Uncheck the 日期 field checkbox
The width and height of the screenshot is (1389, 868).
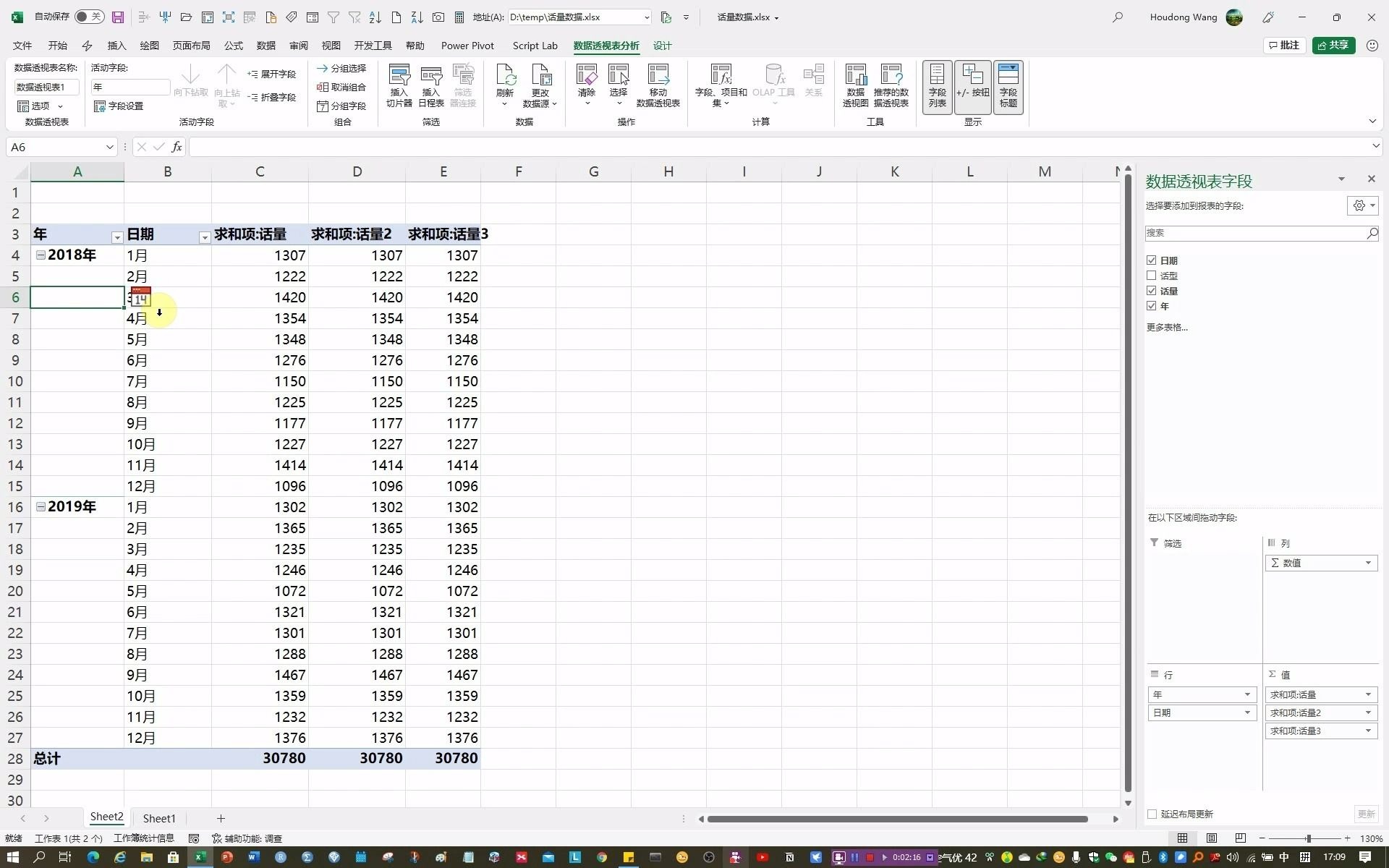1152,260
